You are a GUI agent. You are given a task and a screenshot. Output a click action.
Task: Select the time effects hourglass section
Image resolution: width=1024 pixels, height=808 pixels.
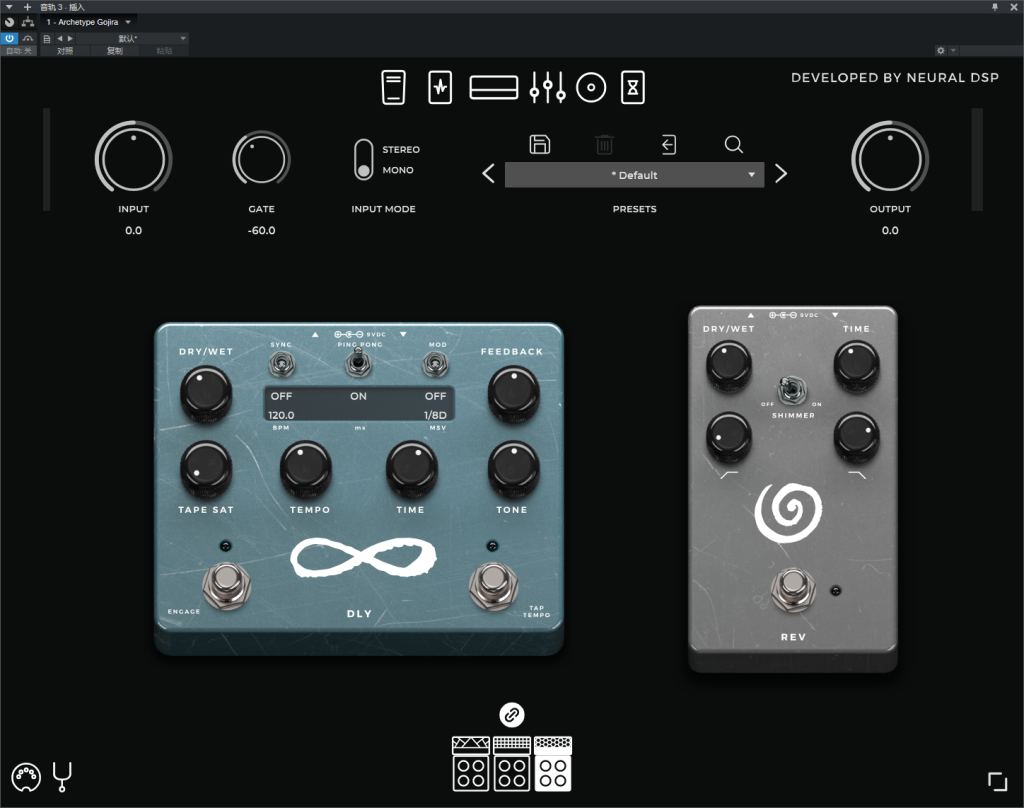pyautogui.click(x=633, y=88)
